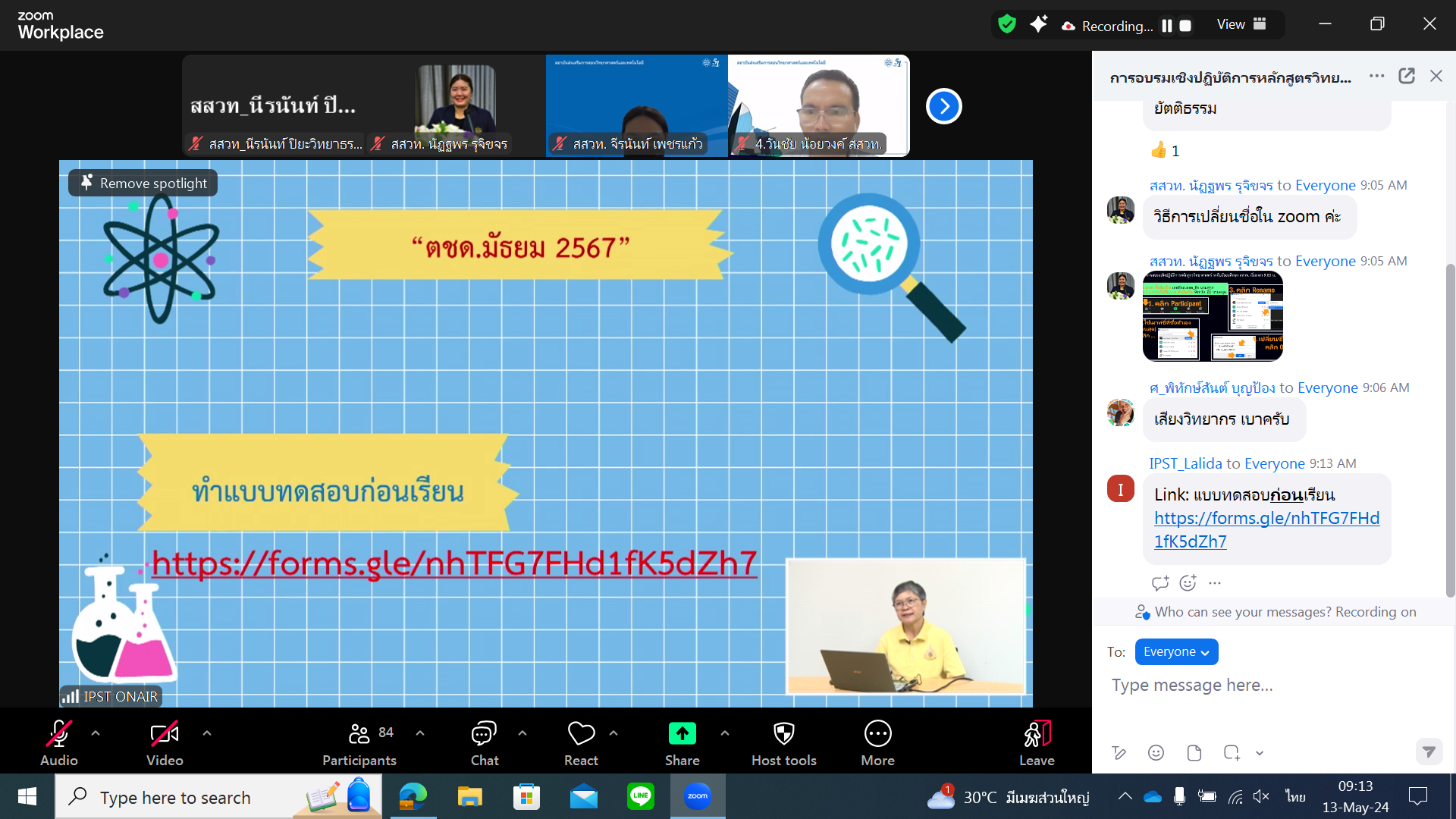
Task: Click the Leave meeting button
Action: pos(1037,743)
